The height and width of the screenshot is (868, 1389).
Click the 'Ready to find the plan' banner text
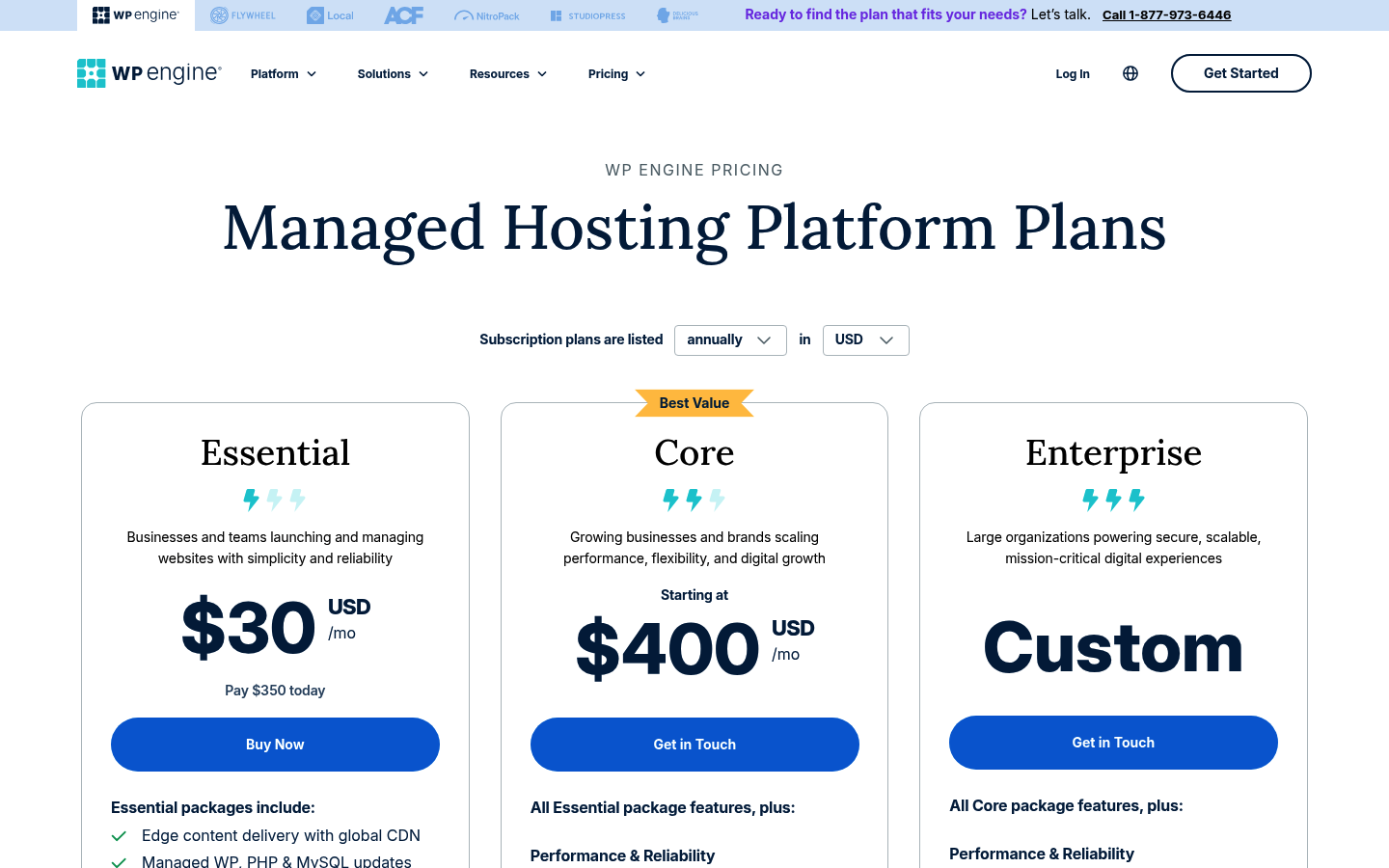tap(885, 14)
